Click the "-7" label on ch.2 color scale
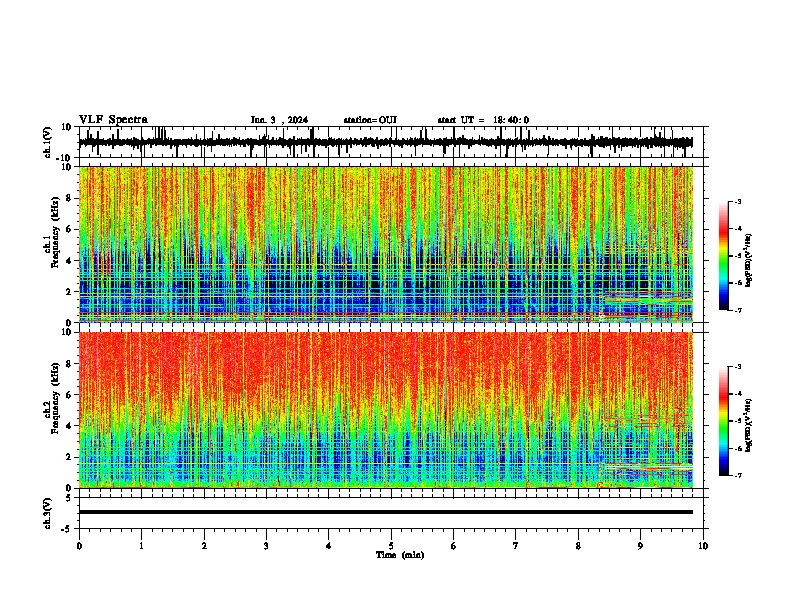The height and width of the screenshot is (612, 792). coord(738,475)
